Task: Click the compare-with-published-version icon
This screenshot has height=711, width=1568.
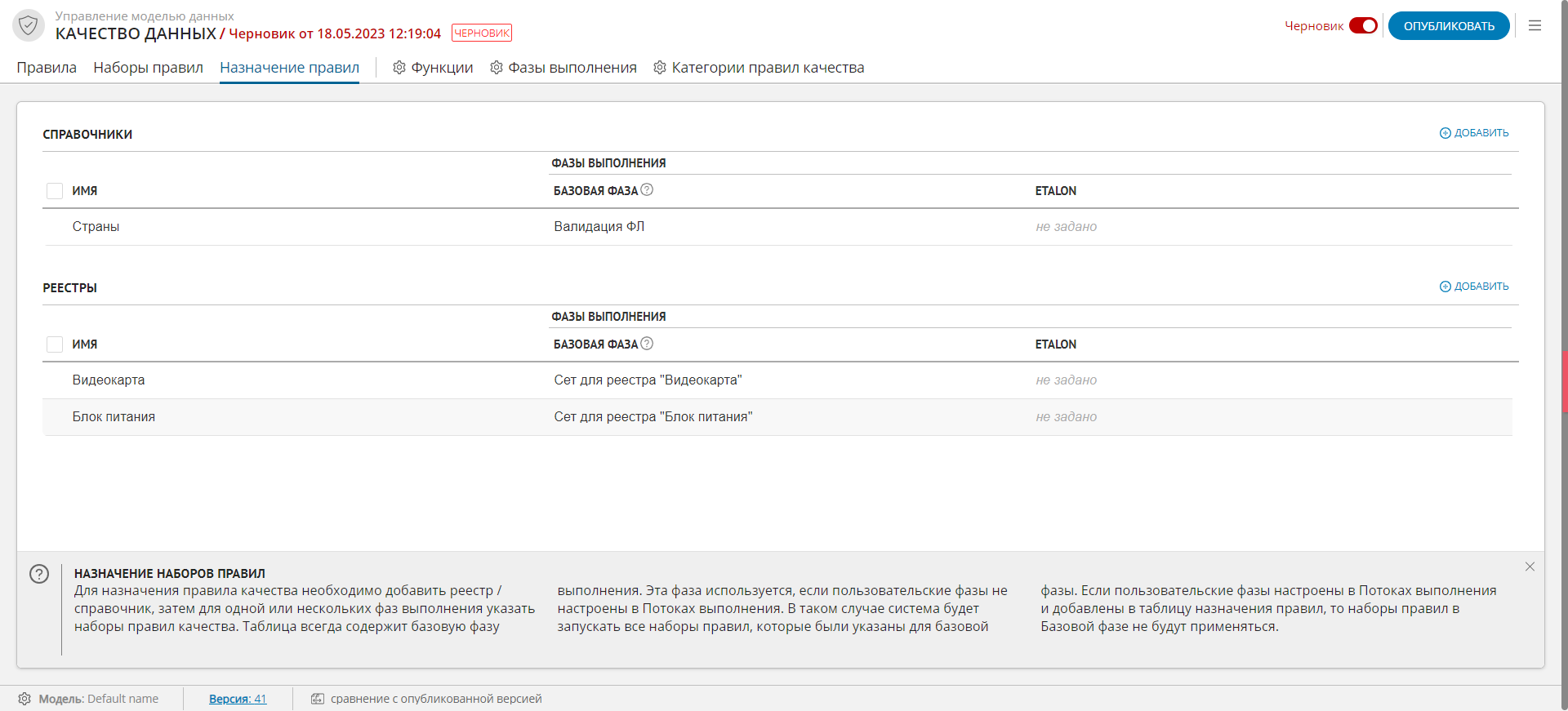Action: pyautogui.click(x=318, y=699)
